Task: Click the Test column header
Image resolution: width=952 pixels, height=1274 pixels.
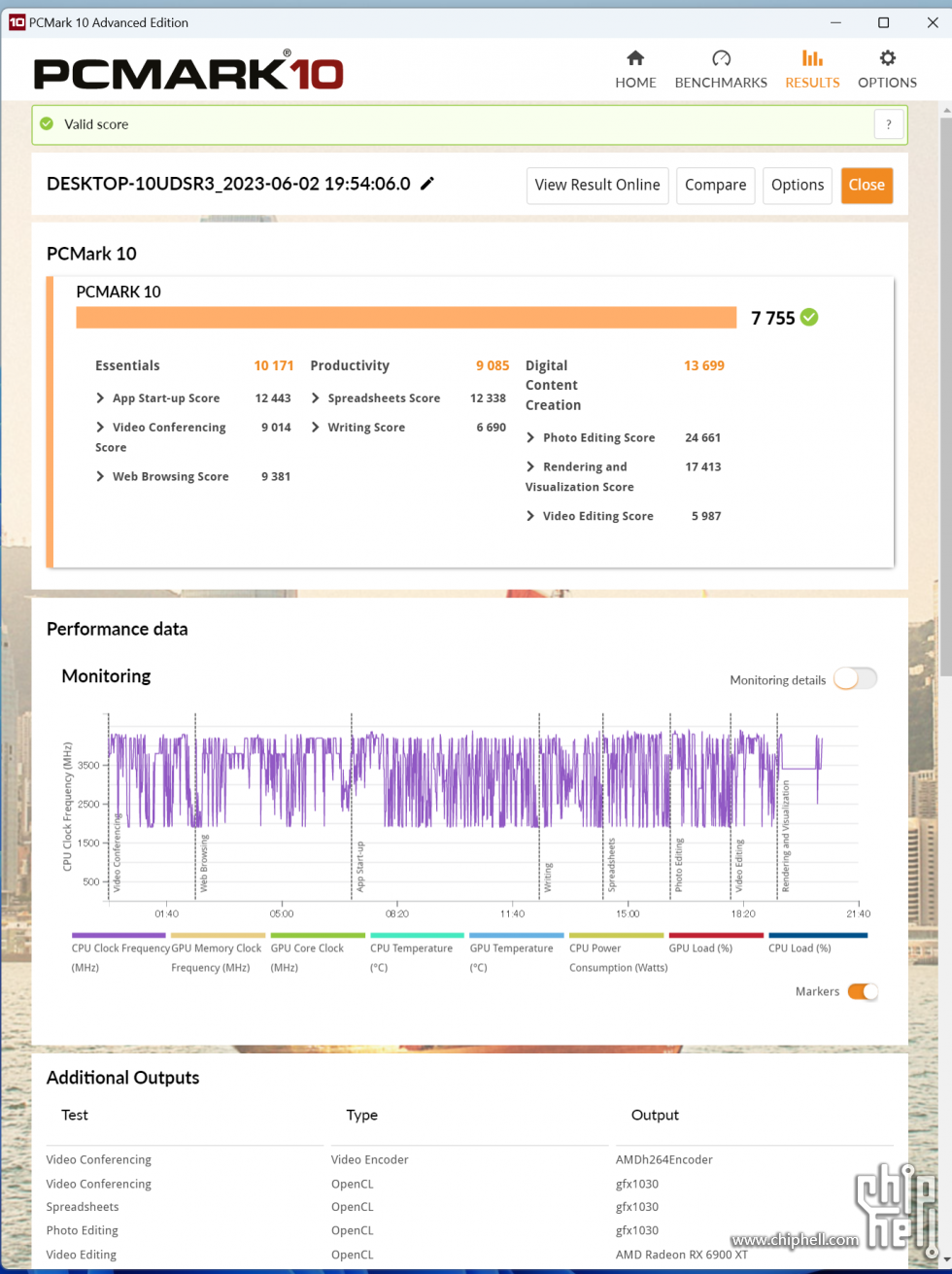Action: click(x=75, y=1115)
